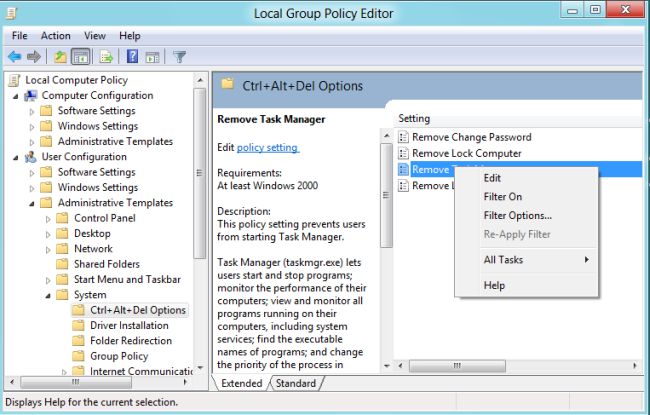The width and height of the screenshot is (650, 415).
Task: Click the Group Policy folder icon
Action: [x=78, y=356]
